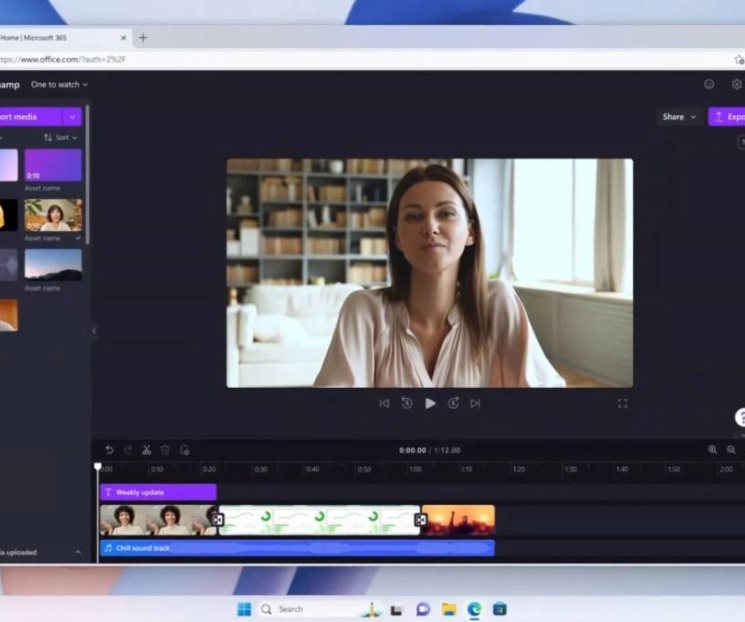Image resolution: width=745 pixels, height=622 pixels.
Task: Click the Import media button
Action: (x=30, y=117)
